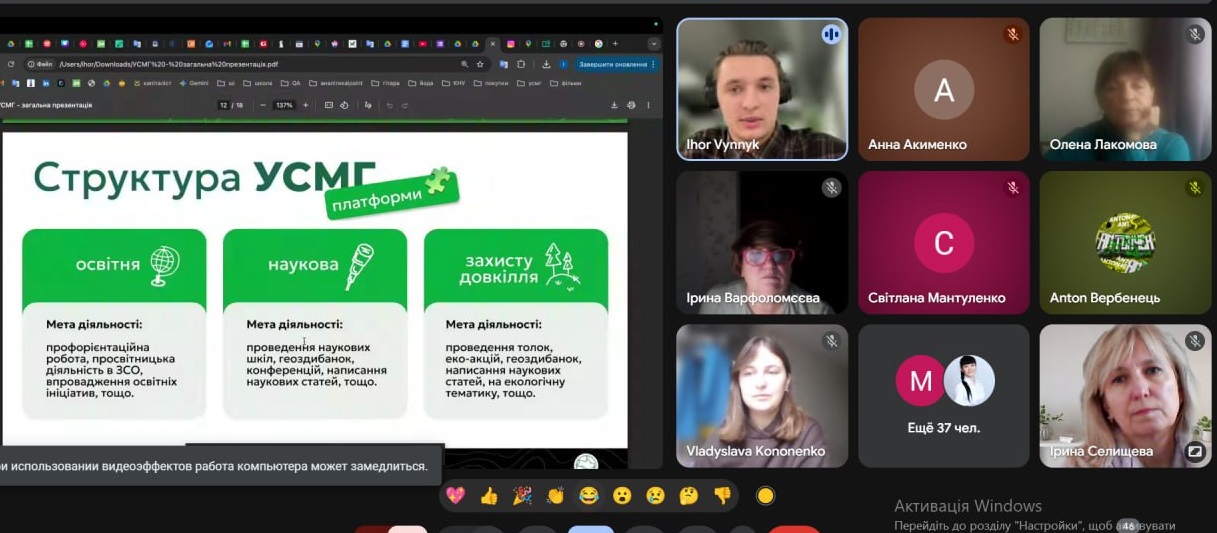Open the new browser tab plus button
This screenshot has width=1217, height=533.
[615, 44]
